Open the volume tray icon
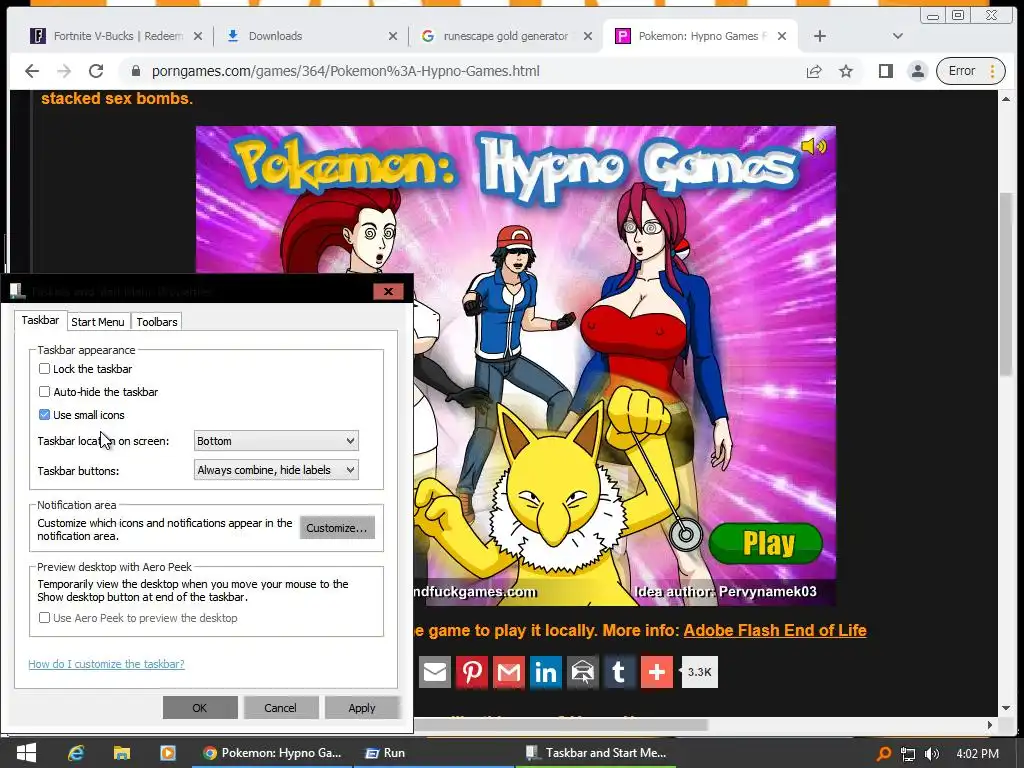Image resolution: width=1024 pixels, height=768 pixels. click(932, 754)
